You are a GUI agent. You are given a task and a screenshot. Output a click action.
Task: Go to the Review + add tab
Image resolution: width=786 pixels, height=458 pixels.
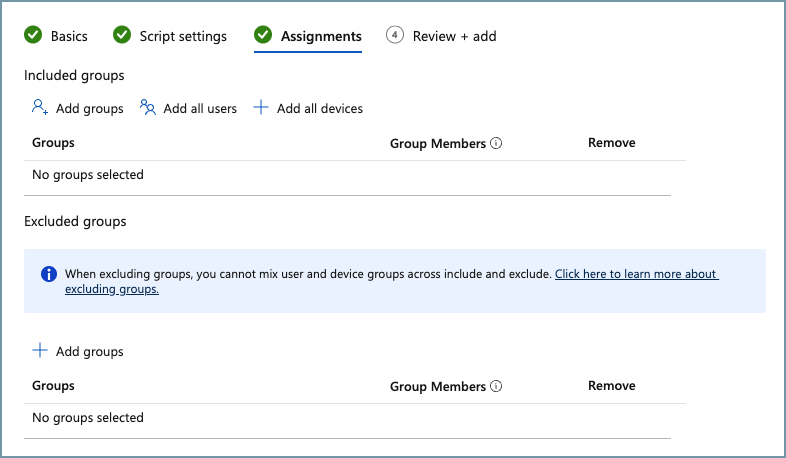(455, 37)
